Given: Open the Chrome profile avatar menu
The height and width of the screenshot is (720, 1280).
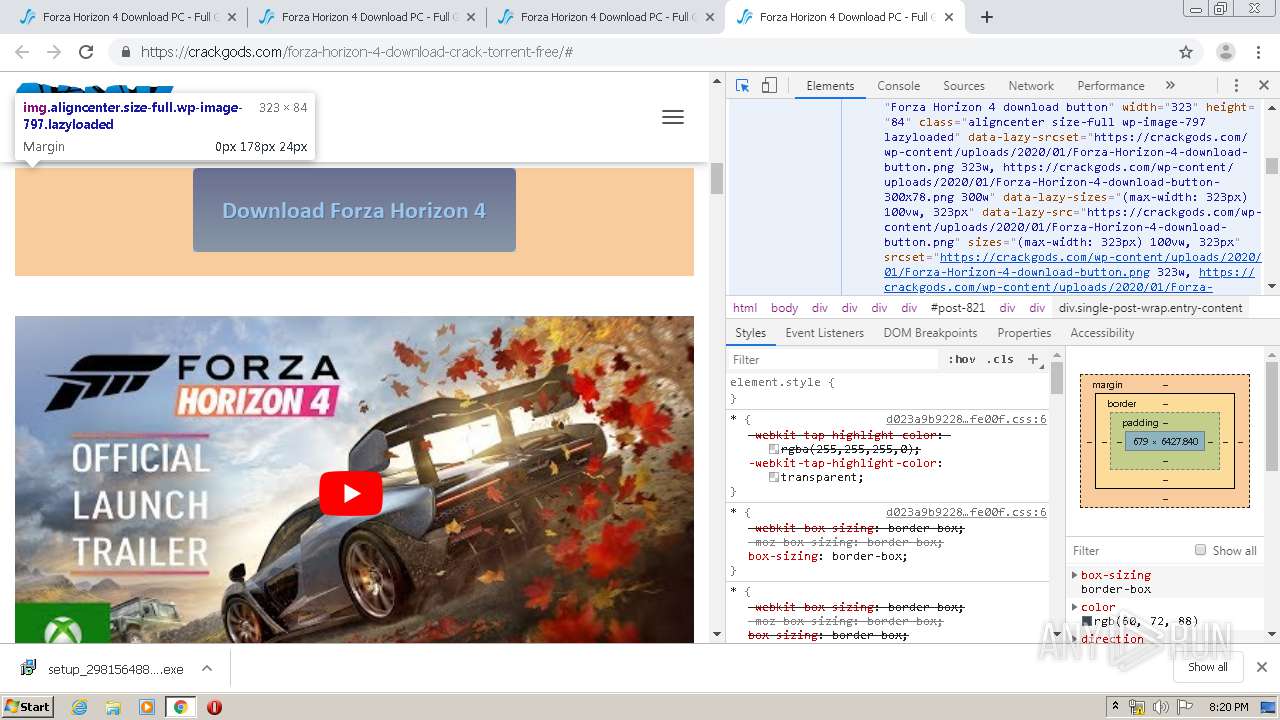Looking at the screenshot, I should pos(1225,52).
